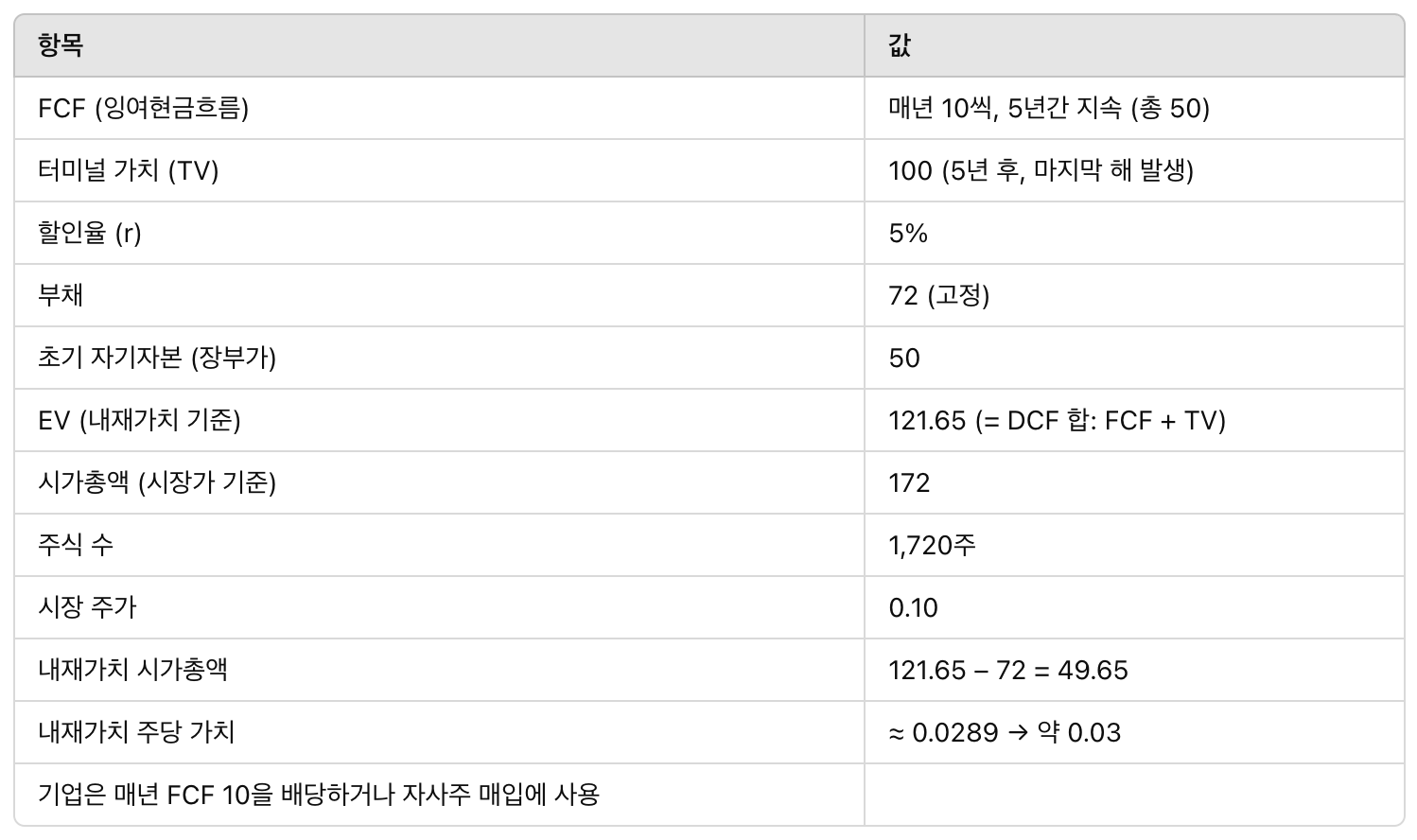Click the 1,720주 share count cell

932,545
